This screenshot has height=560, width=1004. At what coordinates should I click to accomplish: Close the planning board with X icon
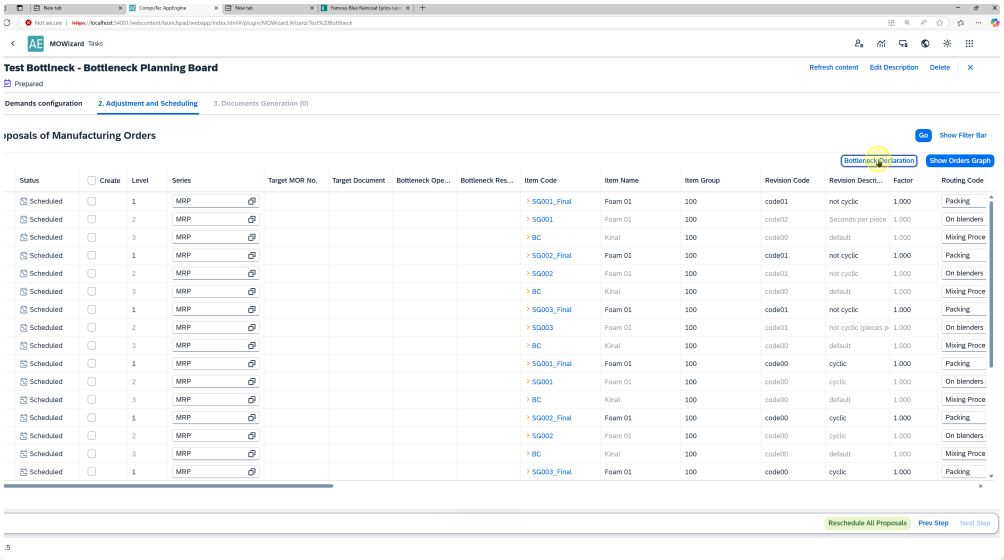click(970, 67)
